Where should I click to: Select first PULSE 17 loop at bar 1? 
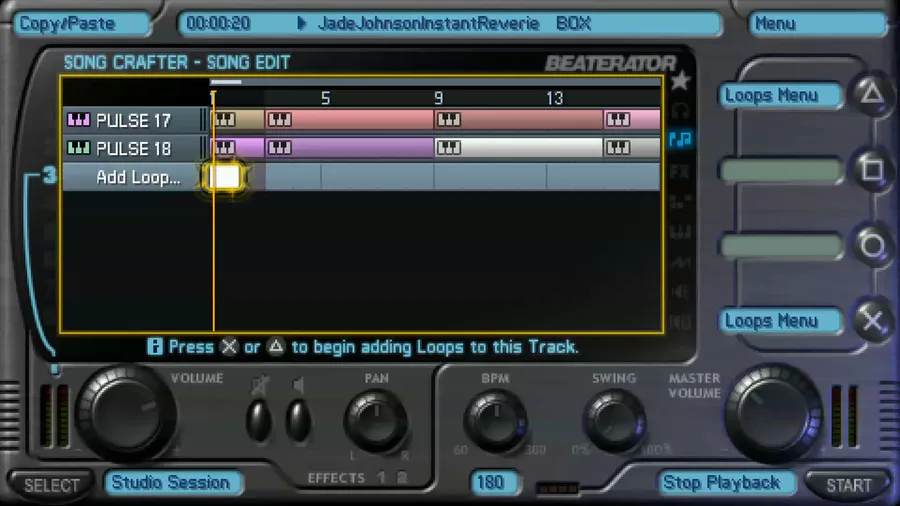coord(237,119)
